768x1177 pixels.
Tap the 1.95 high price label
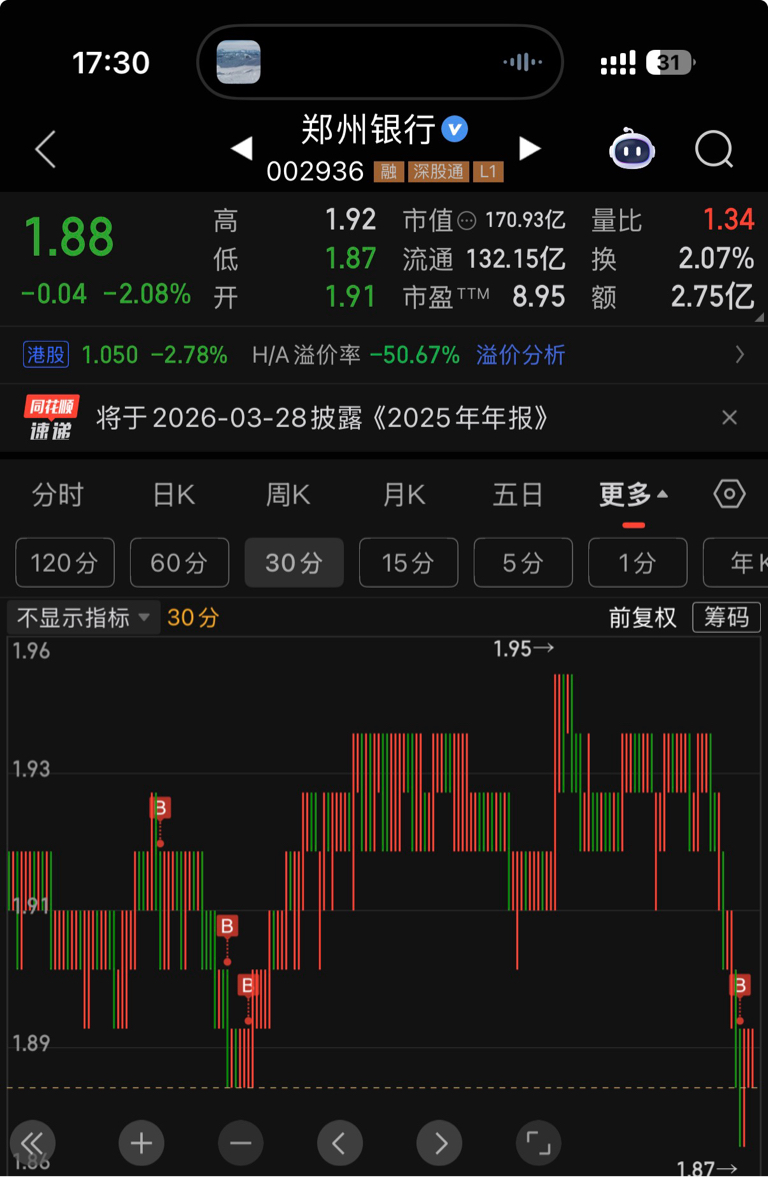(x=523, y=649)
